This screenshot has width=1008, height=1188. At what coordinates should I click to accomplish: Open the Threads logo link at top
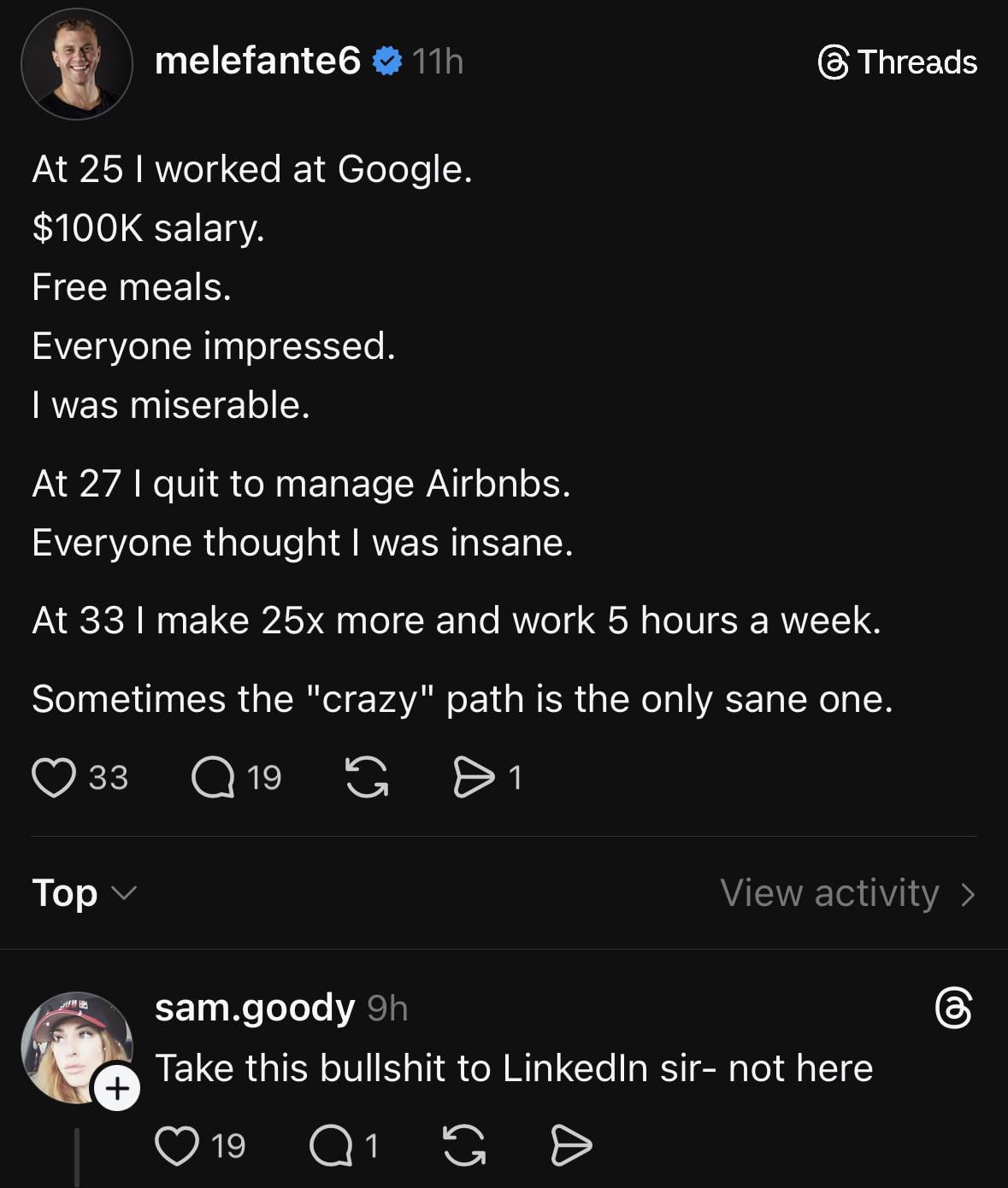pos(897,62)
